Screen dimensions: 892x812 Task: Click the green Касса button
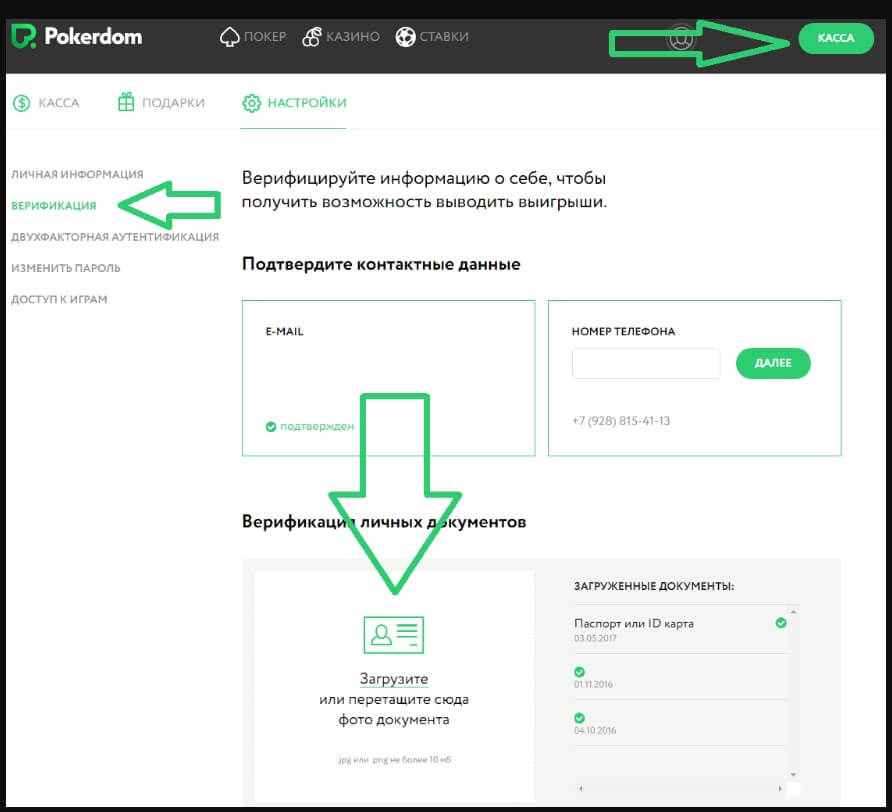pyautogui.click(x=835, y=38)
